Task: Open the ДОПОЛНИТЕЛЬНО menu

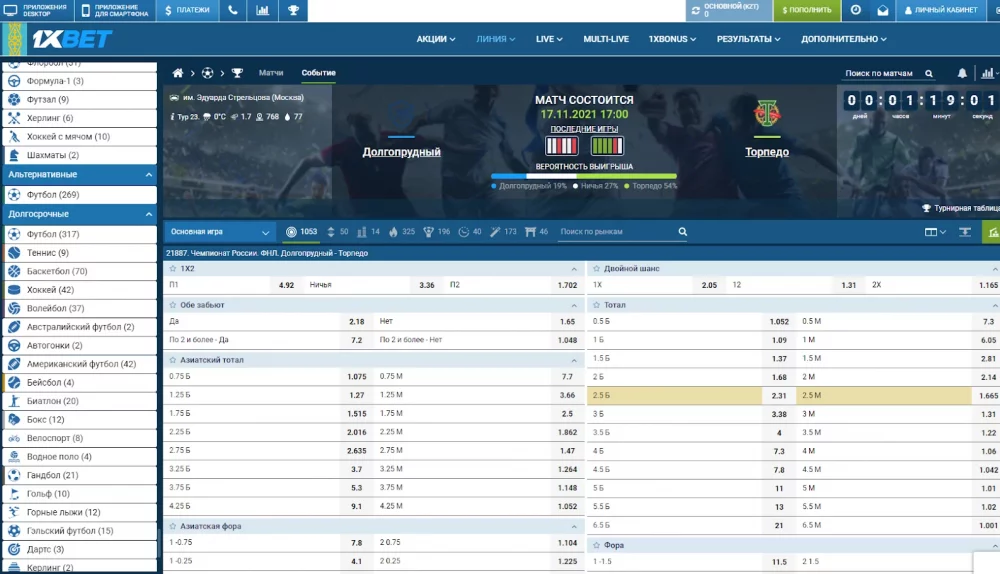Action: coord(844,39)
